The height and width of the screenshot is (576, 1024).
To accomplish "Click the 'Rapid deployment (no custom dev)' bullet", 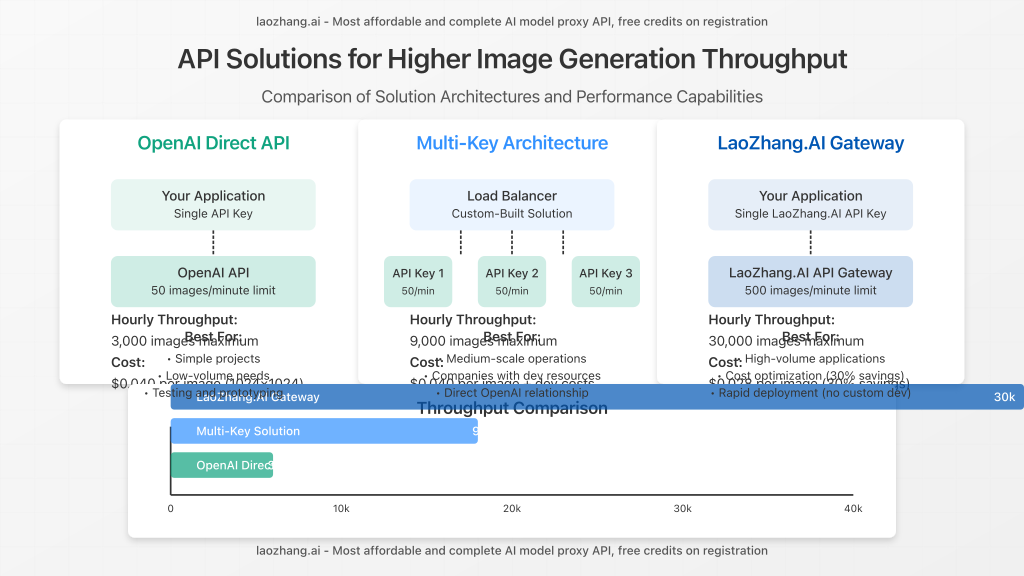I will pyautogui.click(x=810, y=392).
